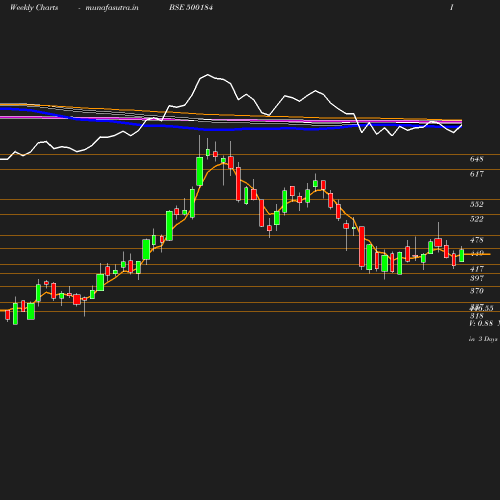The width and height of the screenshot is (500, 500).
Task: Click the 617 price level label
Action: click(476, 174)
